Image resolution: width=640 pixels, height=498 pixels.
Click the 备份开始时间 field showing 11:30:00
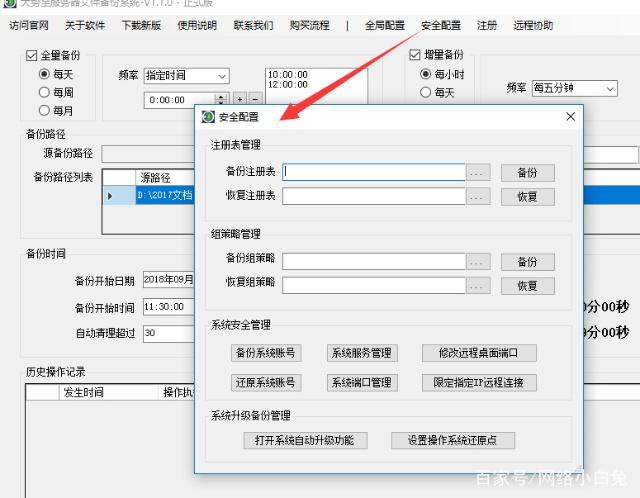pos(168,307)
